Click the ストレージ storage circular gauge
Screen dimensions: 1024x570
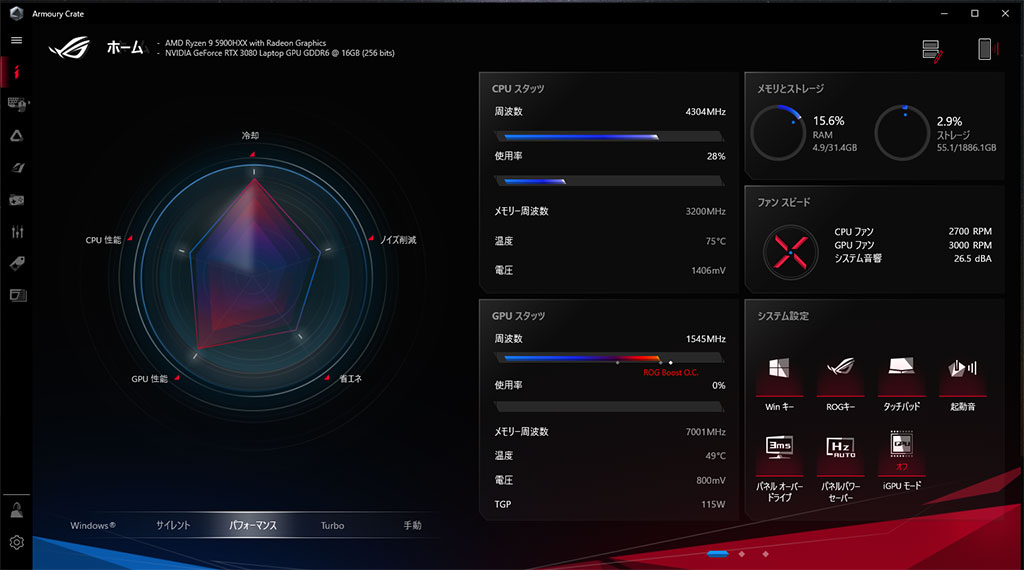pyautogui.click(x=902, y=133)
